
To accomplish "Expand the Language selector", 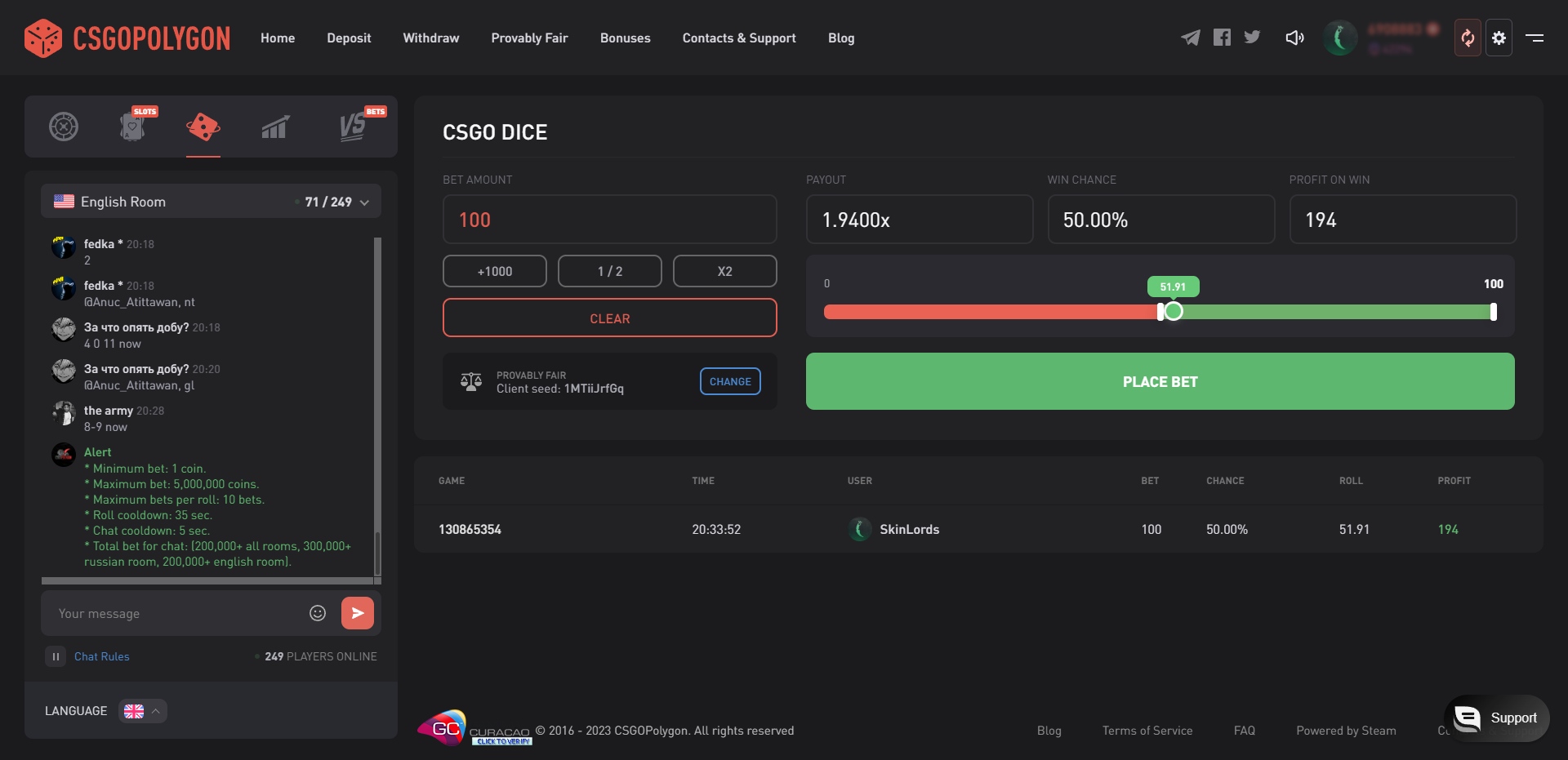I will [143, 711].
